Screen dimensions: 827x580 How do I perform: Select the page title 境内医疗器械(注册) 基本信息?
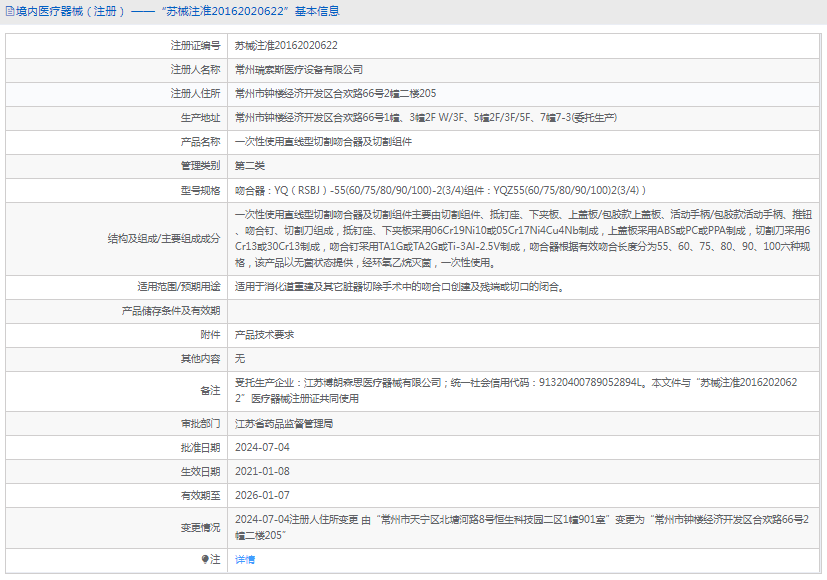(x=177, y=11)
